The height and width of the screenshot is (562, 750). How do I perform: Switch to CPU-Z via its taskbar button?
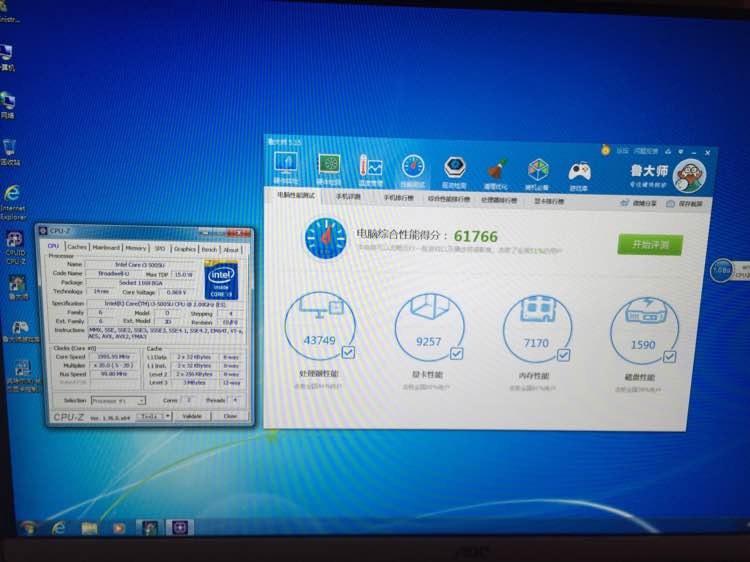coord(180,528)
